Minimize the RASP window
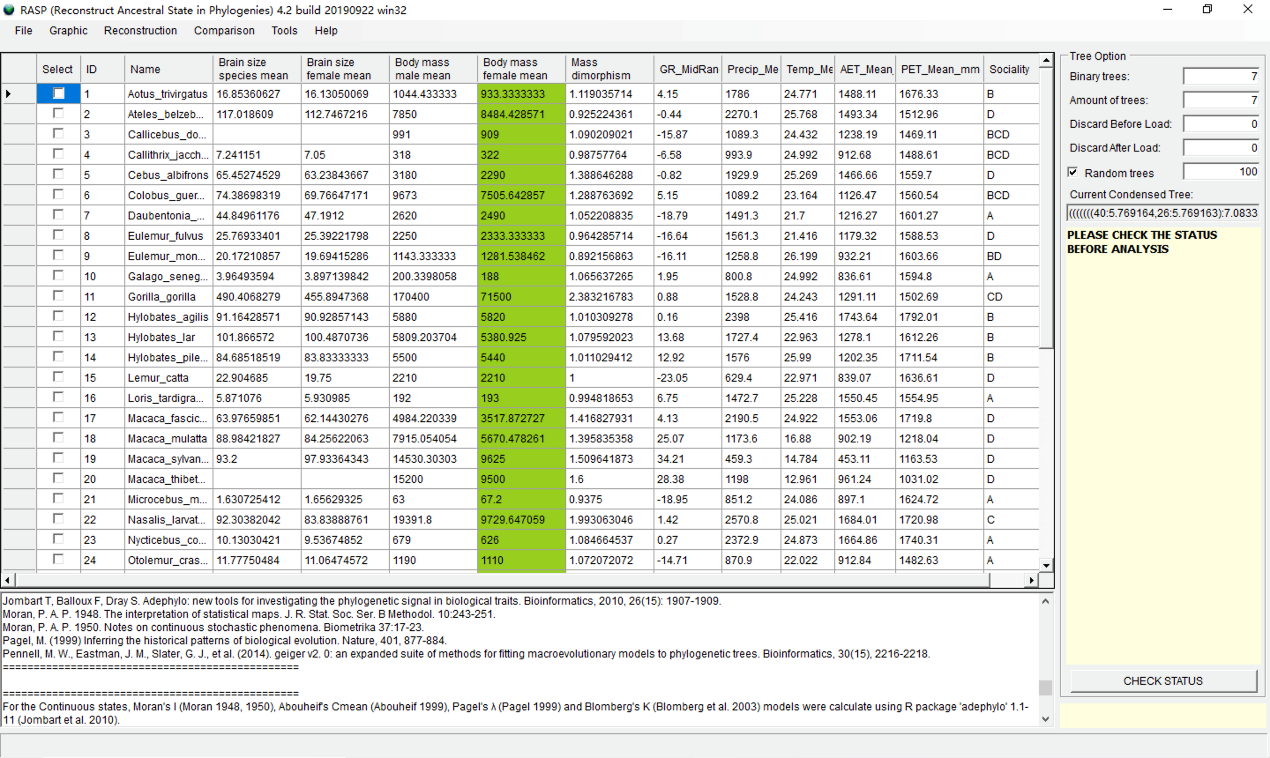Viewport: 1270px width, 758px height. 1167,9
